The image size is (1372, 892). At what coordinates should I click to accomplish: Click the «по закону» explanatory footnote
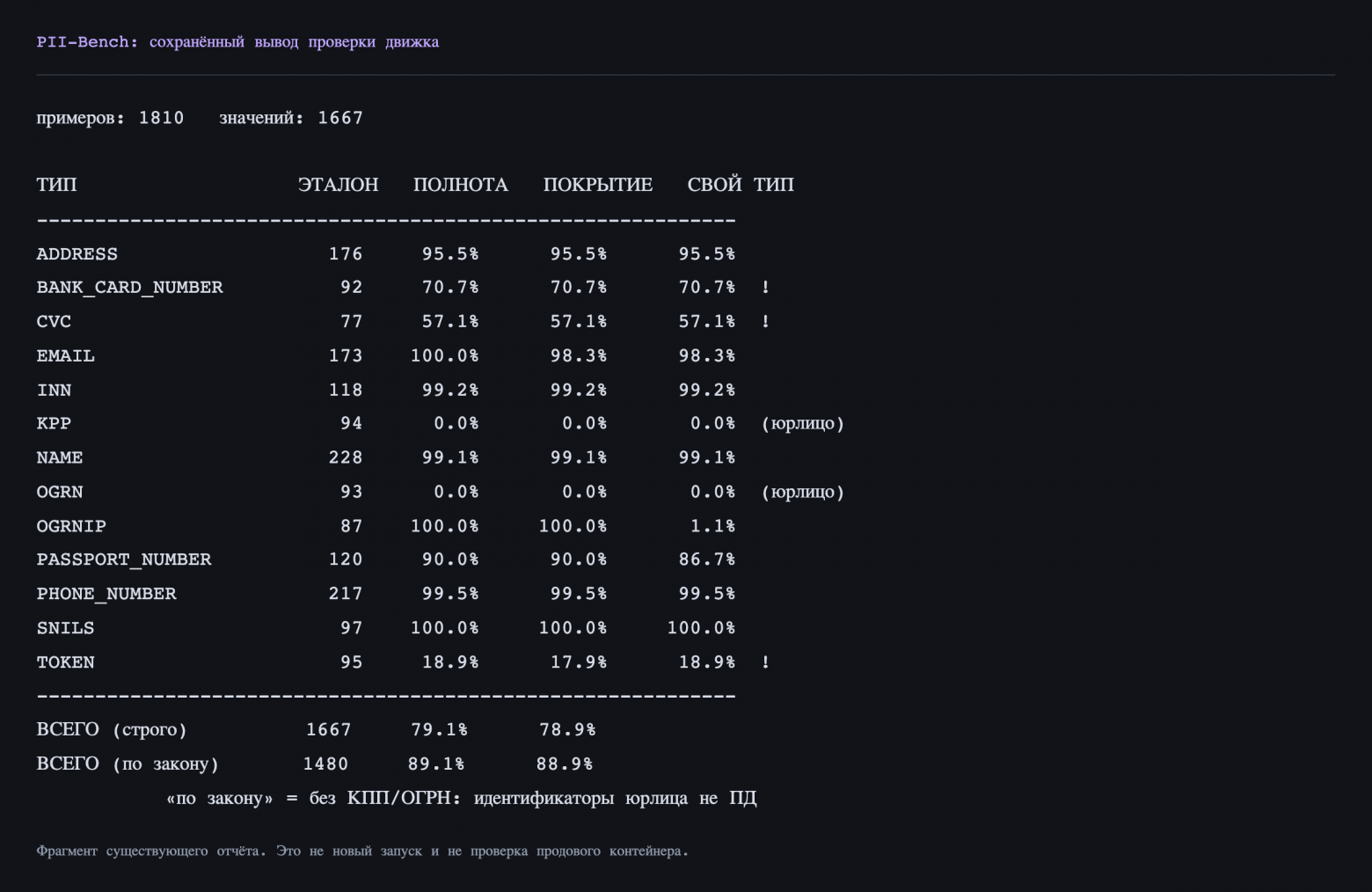[x=462, y=799]
